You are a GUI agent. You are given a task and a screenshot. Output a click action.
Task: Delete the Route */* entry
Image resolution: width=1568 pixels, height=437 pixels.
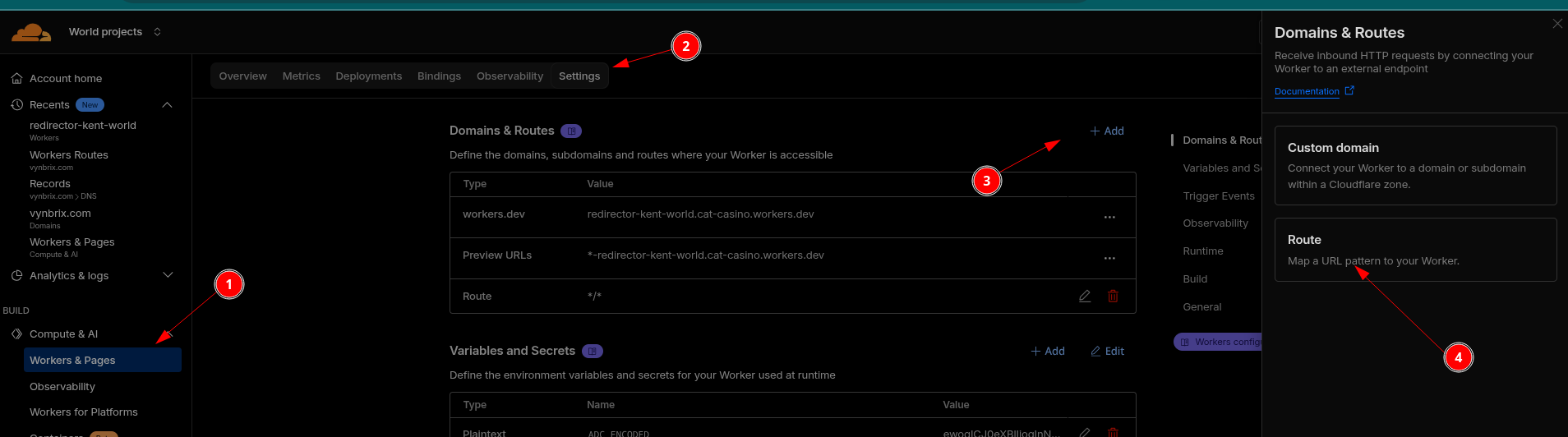coord(1113,297)
